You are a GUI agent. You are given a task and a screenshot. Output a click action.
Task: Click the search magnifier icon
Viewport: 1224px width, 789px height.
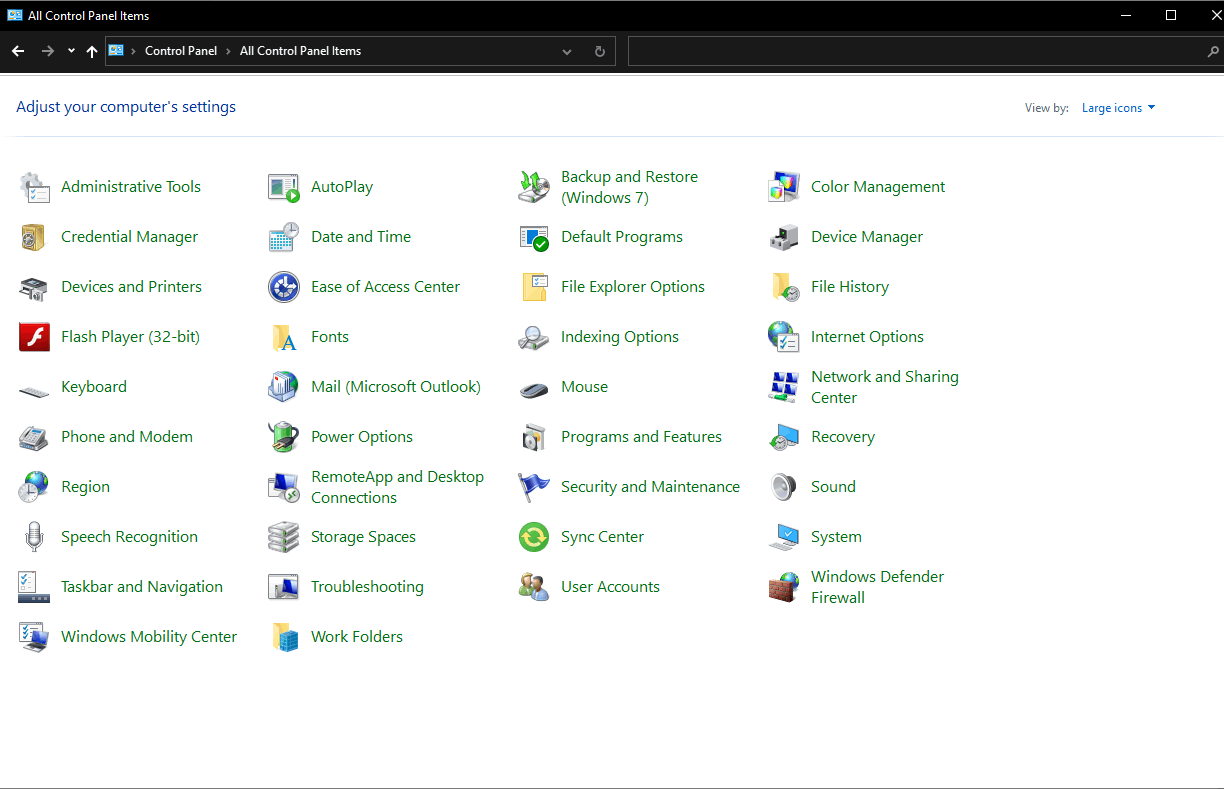pos(1213,51)
